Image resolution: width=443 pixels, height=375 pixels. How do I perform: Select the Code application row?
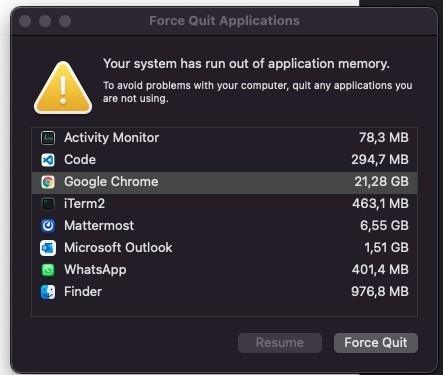click(x=224, y=160)
